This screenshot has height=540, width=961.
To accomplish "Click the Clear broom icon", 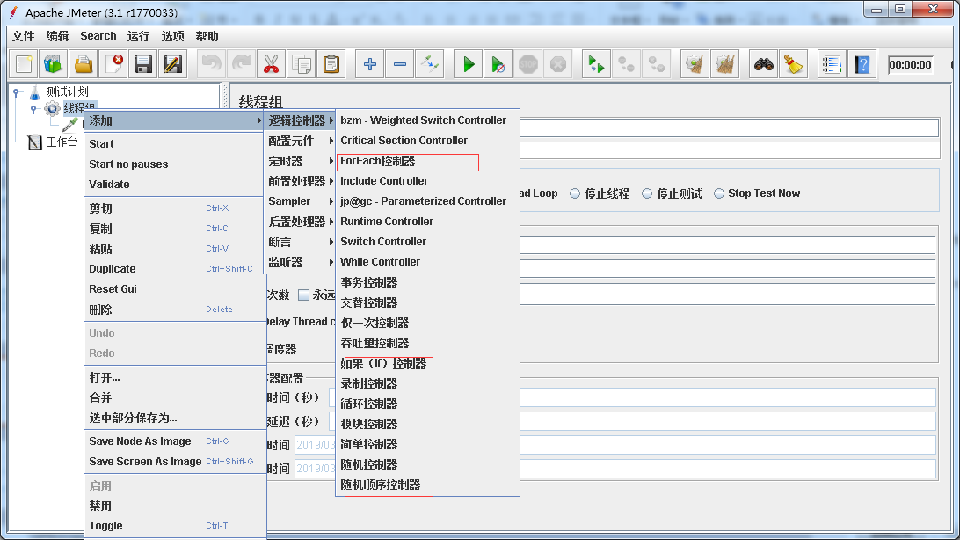I will (x=694, y=64).
